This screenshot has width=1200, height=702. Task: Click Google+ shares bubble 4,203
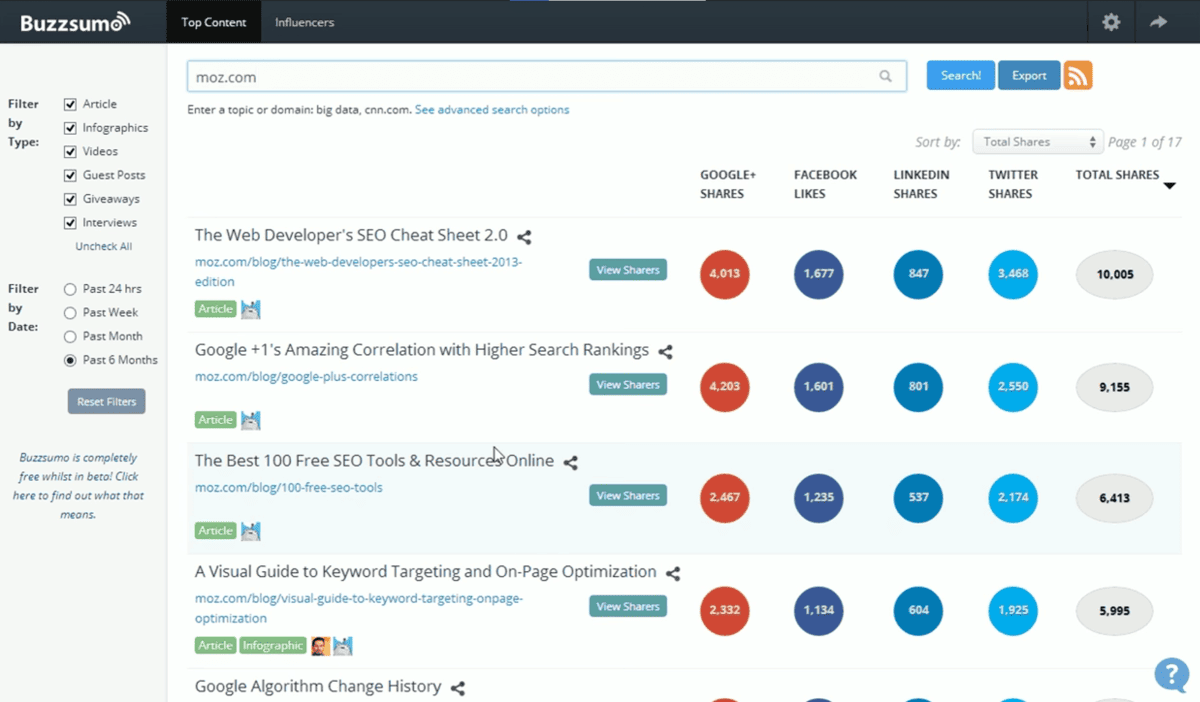pyautogui.click(x=725, y=387)
